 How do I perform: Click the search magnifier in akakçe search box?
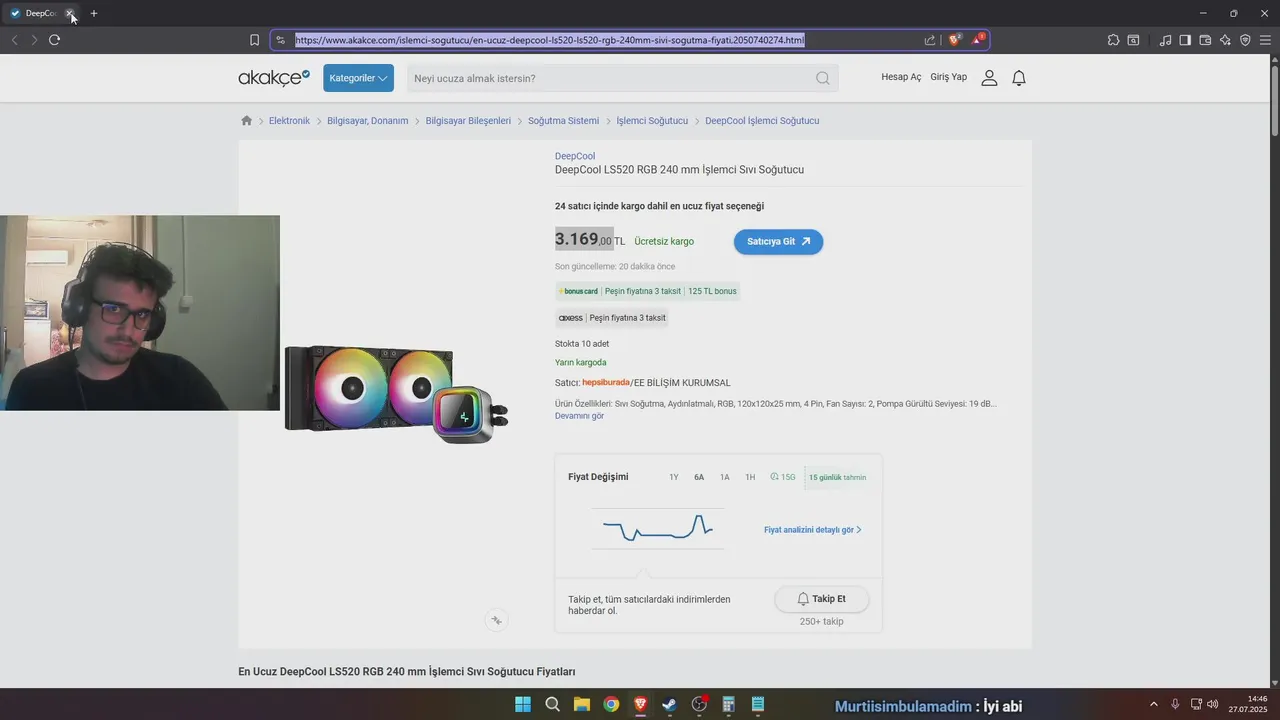(x=822, y=78)
